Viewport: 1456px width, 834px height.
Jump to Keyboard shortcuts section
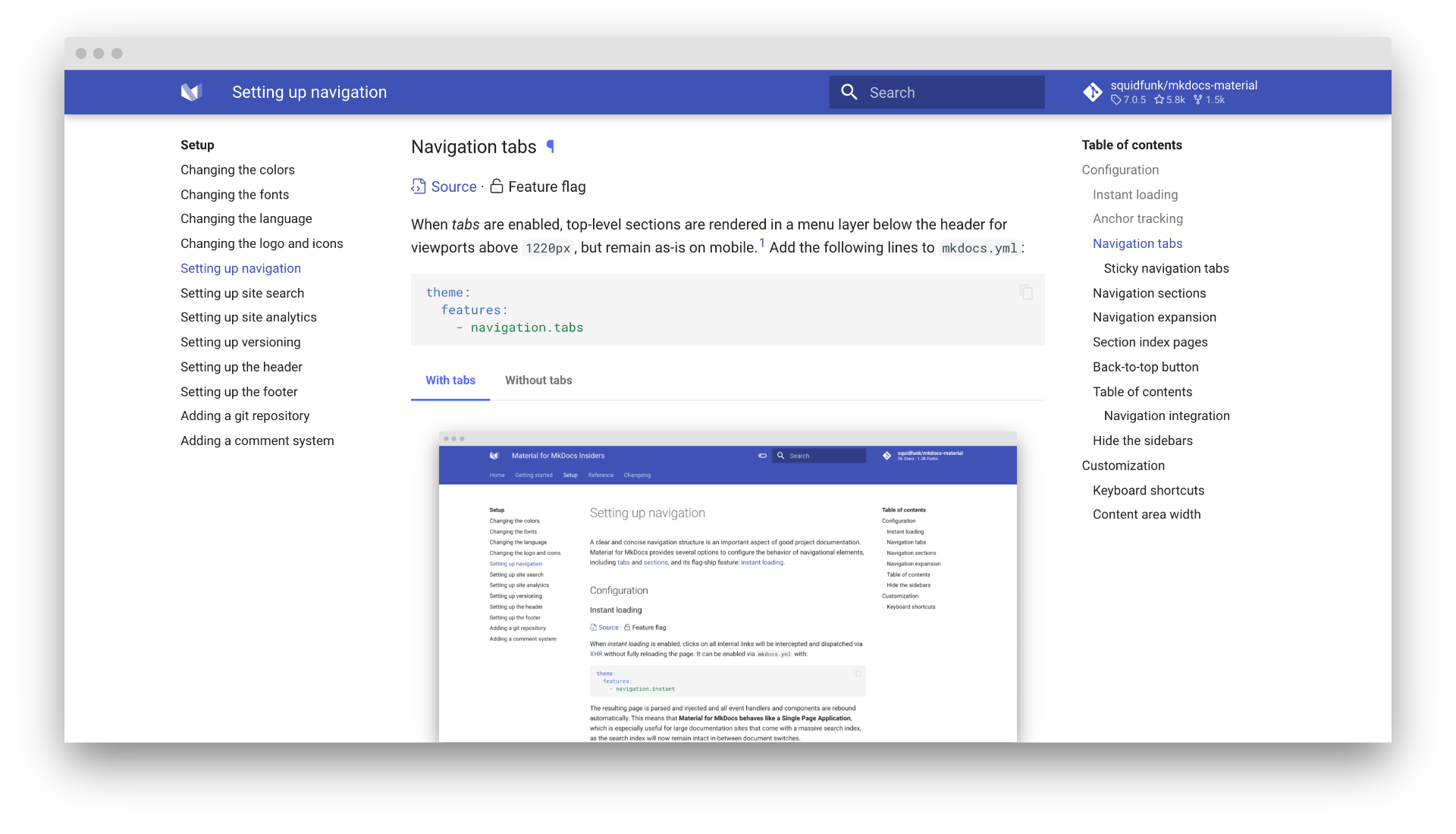1148,491
